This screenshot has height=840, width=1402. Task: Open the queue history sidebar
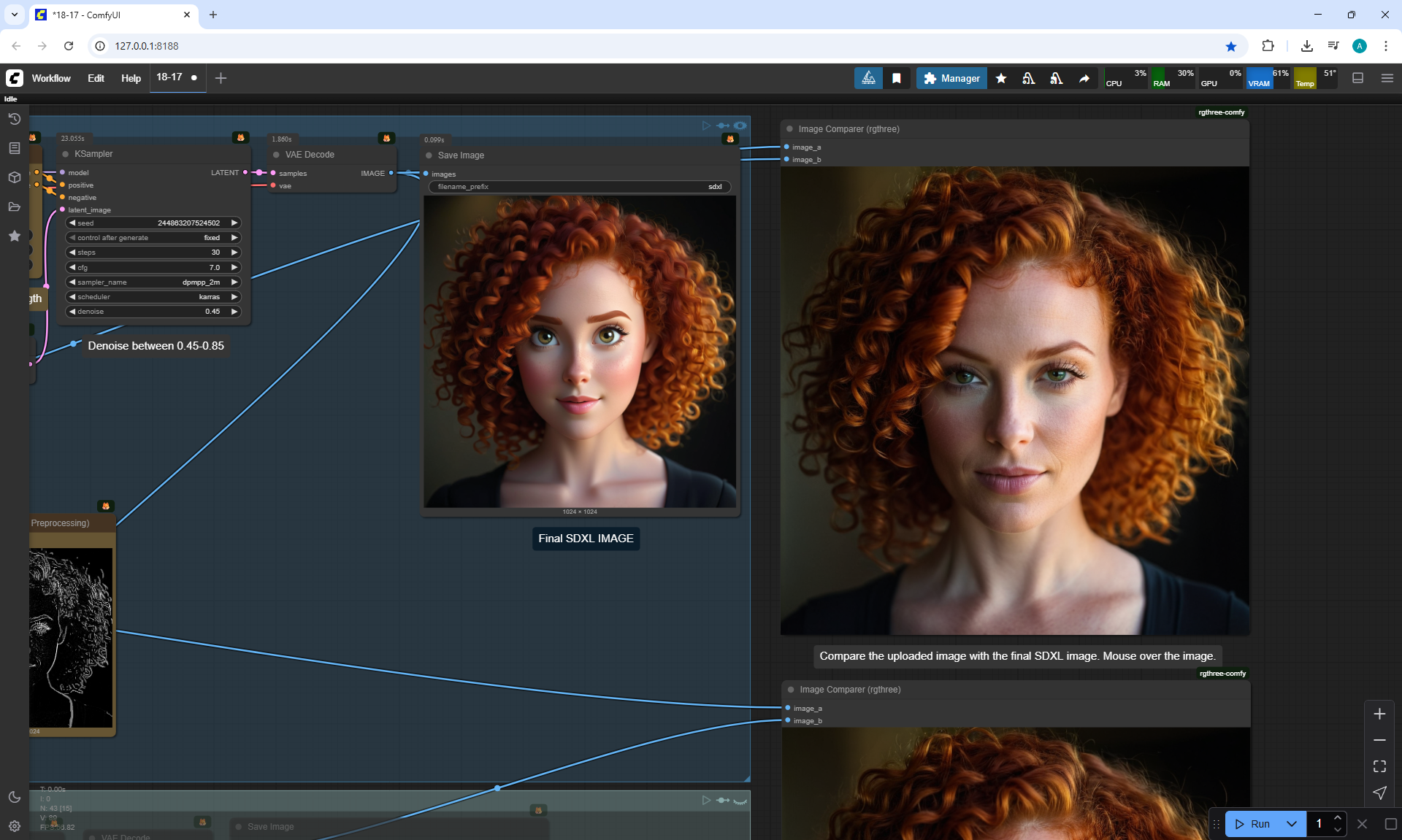pos(14,119)
